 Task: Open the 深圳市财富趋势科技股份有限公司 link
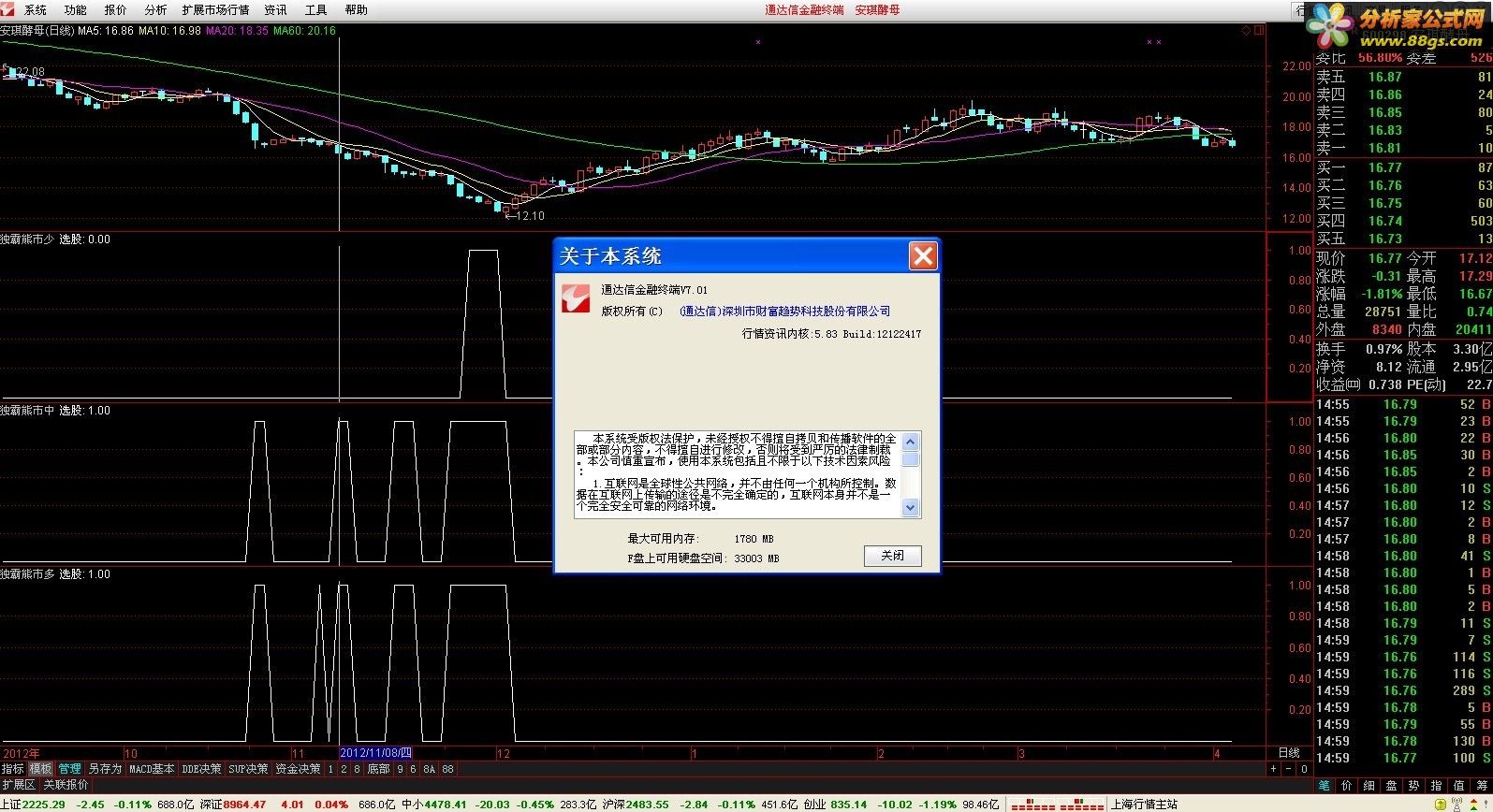click(784, 312)
